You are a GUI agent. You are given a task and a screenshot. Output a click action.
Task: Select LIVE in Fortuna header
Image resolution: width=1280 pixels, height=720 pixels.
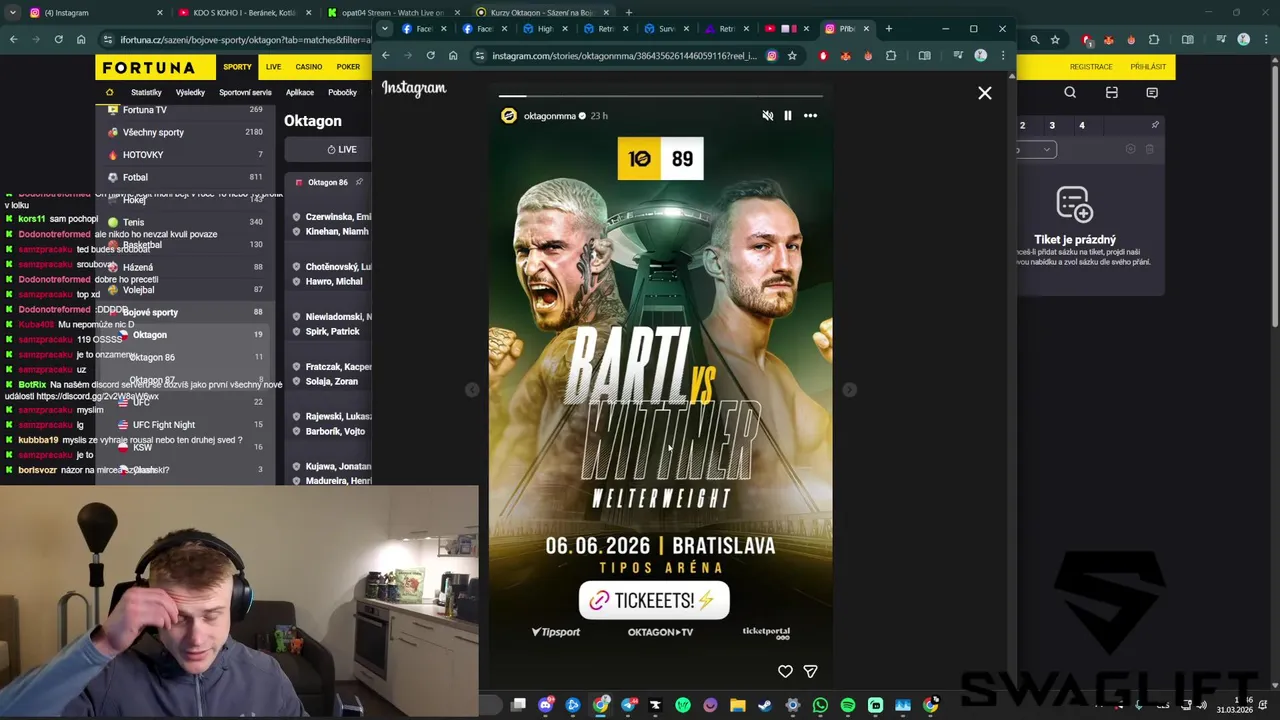[x=273, y=67]
